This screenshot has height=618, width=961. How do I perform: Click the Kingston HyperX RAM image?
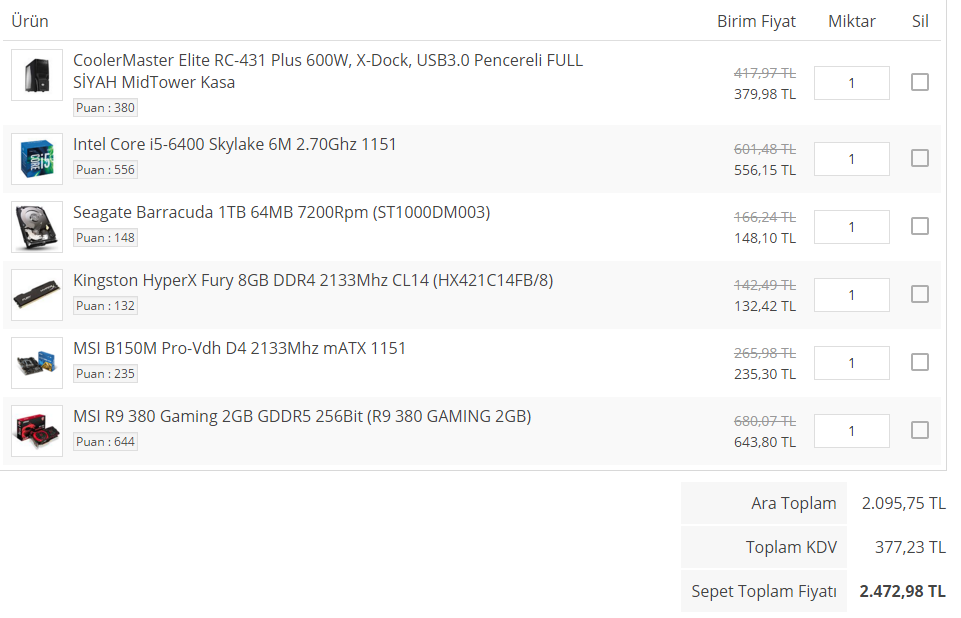point(37,295)
